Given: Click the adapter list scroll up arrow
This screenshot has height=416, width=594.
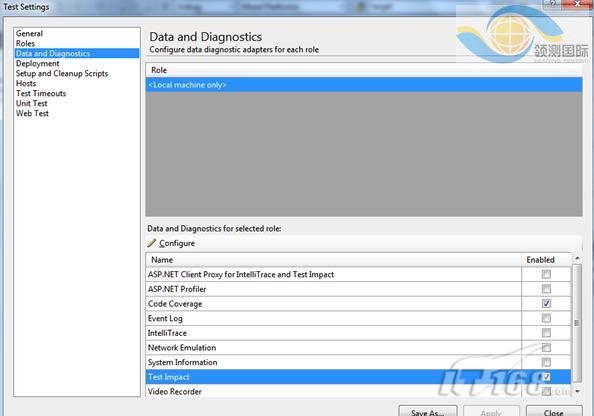Looking at the screenshot, I should click(x=577, y=258).
